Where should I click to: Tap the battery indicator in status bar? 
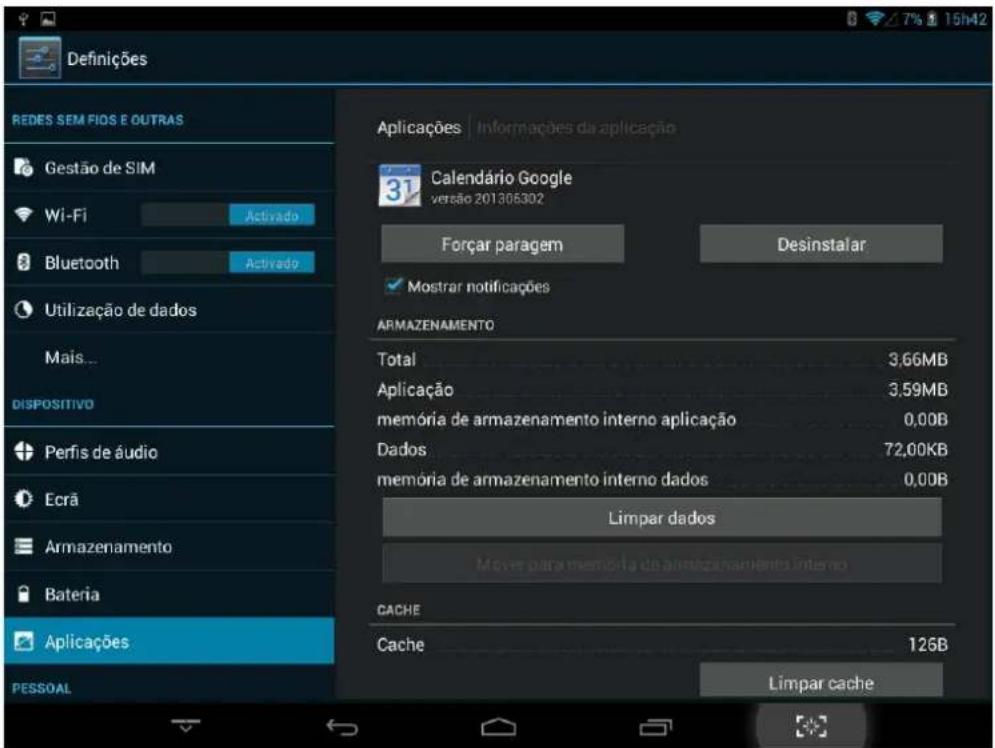pos(932,19)
